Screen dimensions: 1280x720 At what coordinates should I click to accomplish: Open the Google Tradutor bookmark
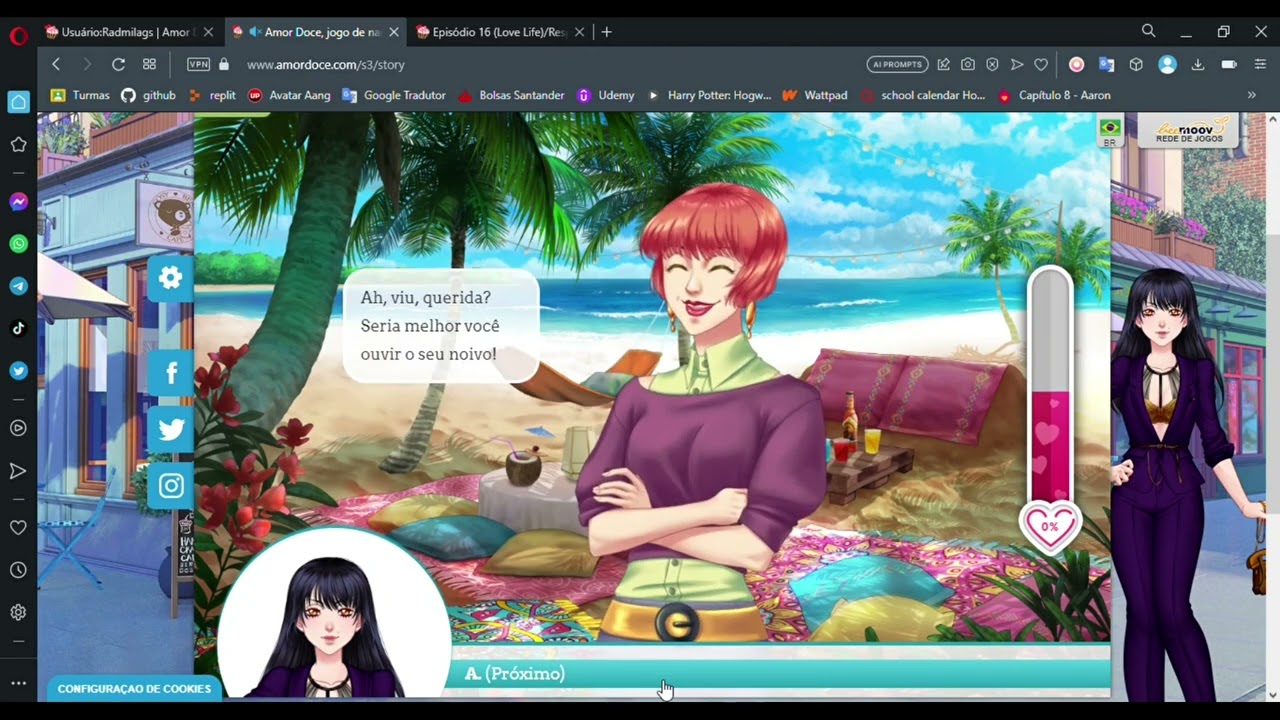click(x=393, y=95)
